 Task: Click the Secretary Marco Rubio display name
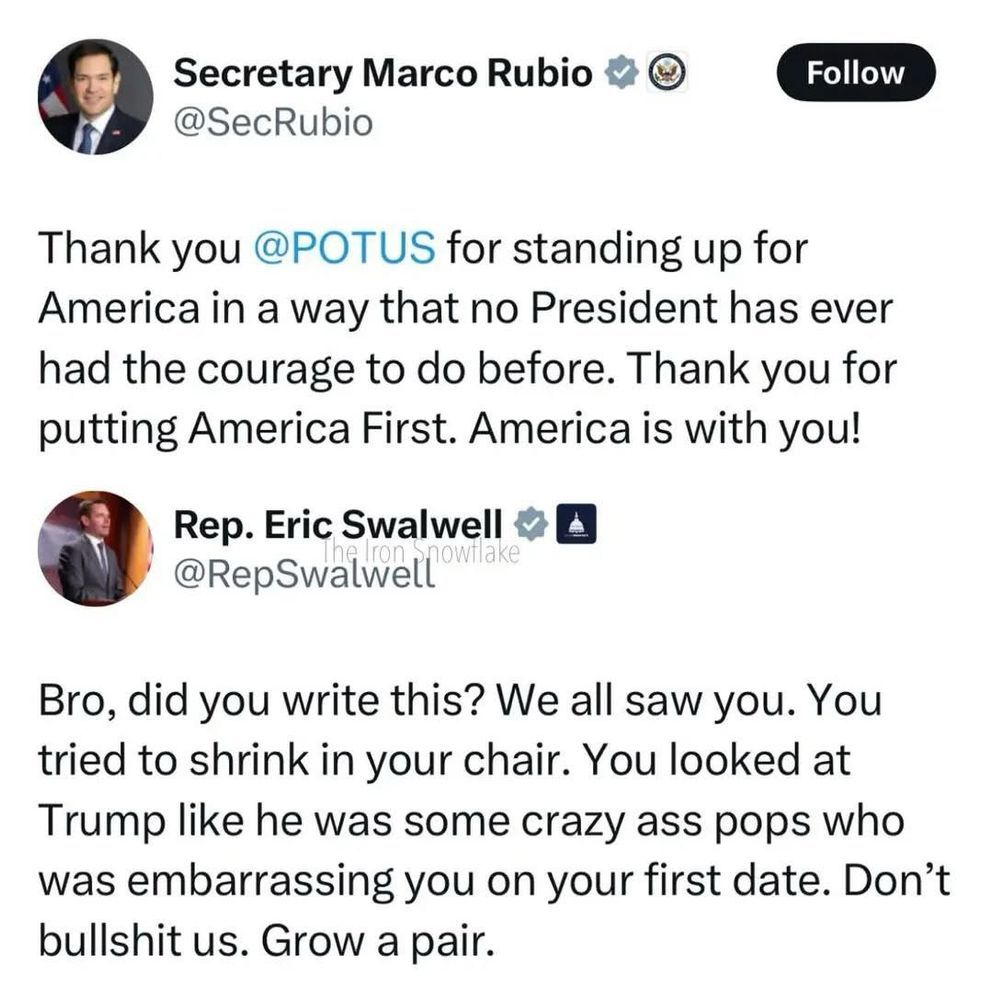[x=383, y=73]
